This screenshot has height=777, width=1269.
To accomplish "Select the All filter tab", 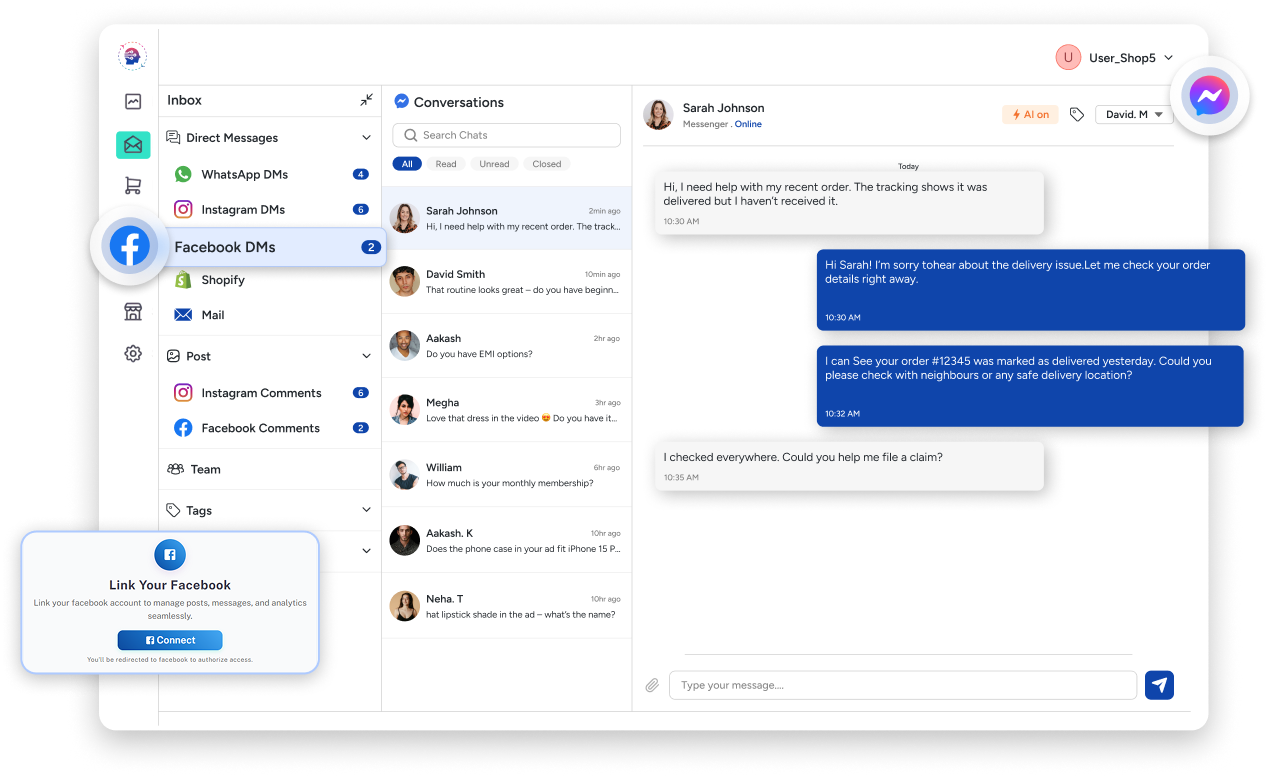I will tap(407, 164).
